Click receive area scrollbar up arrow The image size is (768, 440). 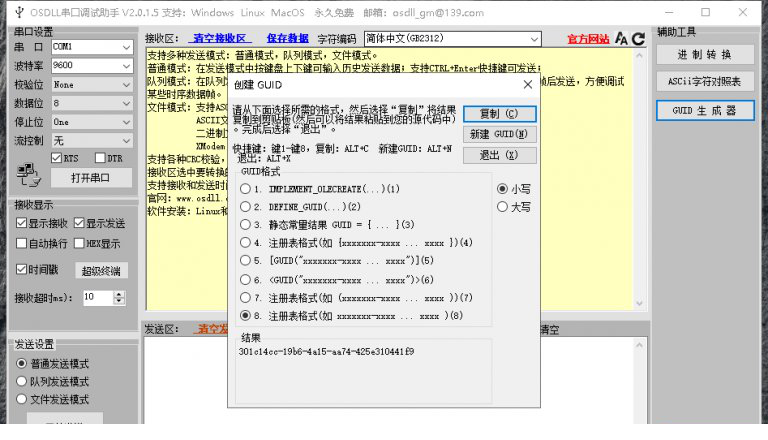coord(639,55)
